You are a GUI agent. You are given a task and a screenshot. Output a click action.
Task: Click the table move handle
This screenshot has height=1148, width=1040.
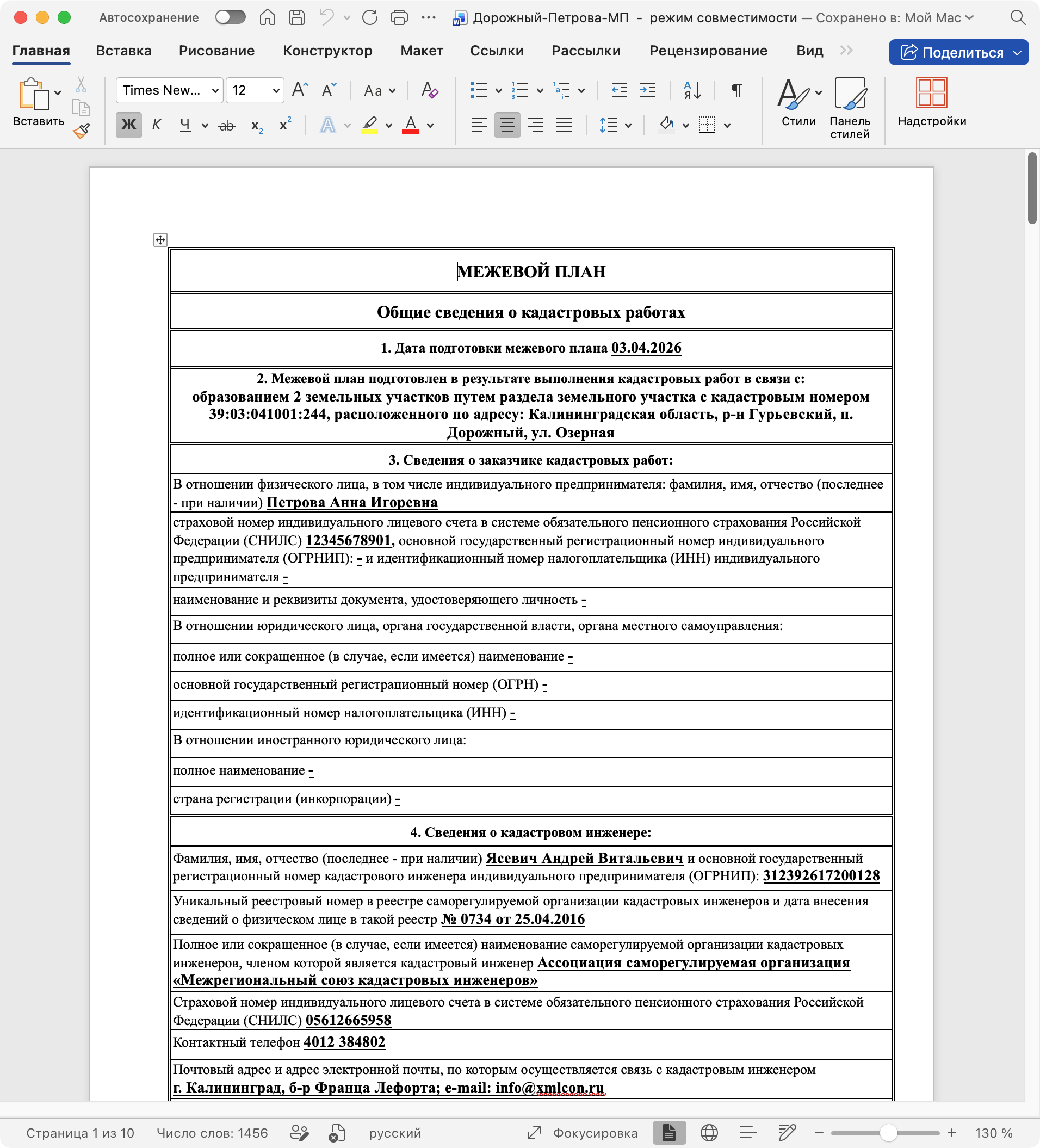click(160, 240)
